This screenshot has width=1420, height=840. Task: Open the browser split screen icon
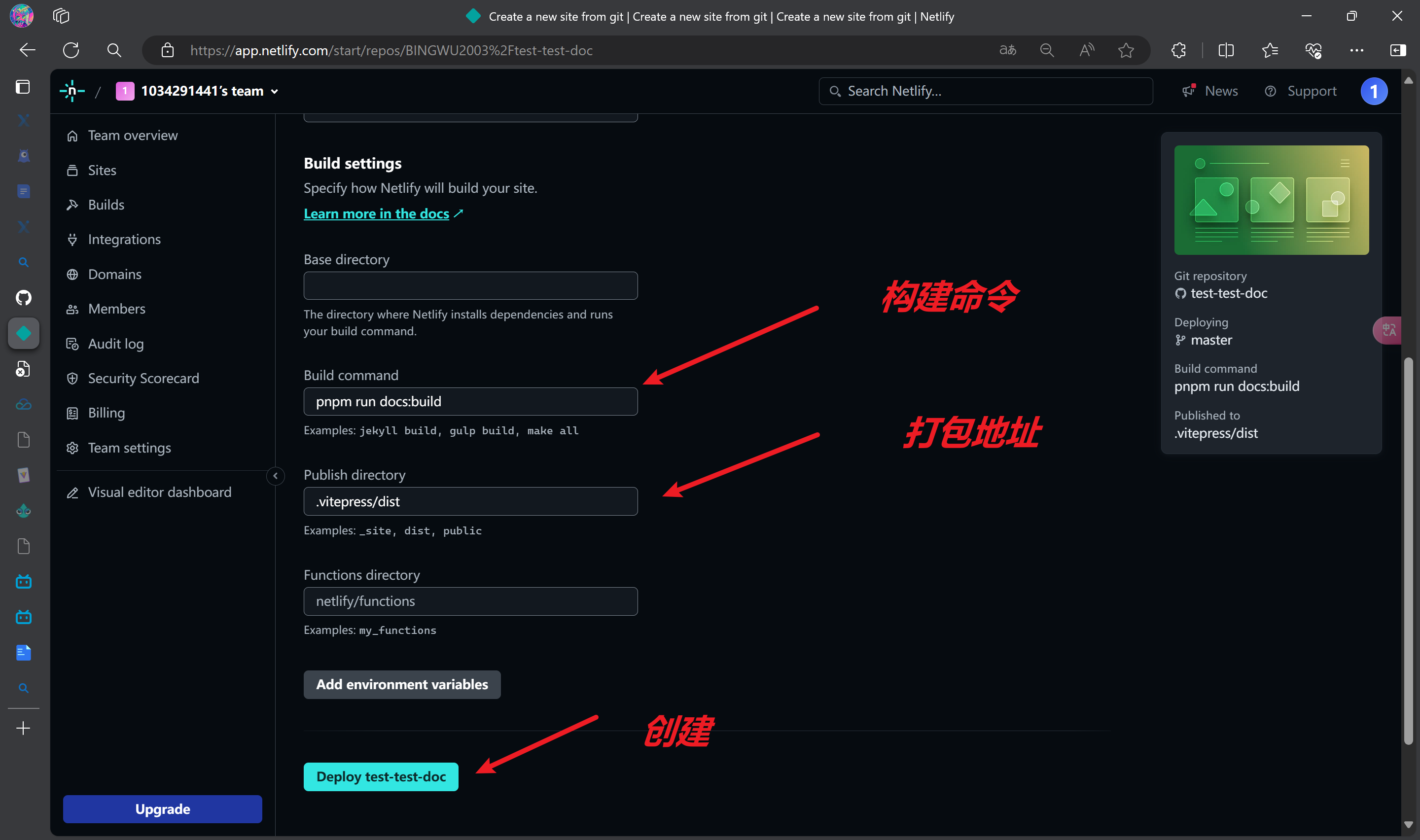click(1226, 50)
